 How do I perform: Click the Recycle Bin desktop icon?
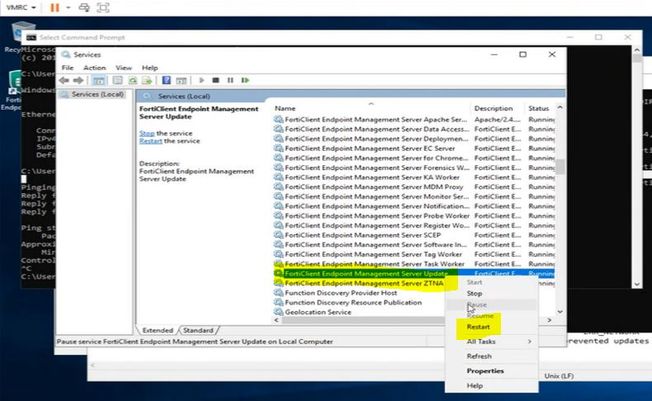[19, 38]
